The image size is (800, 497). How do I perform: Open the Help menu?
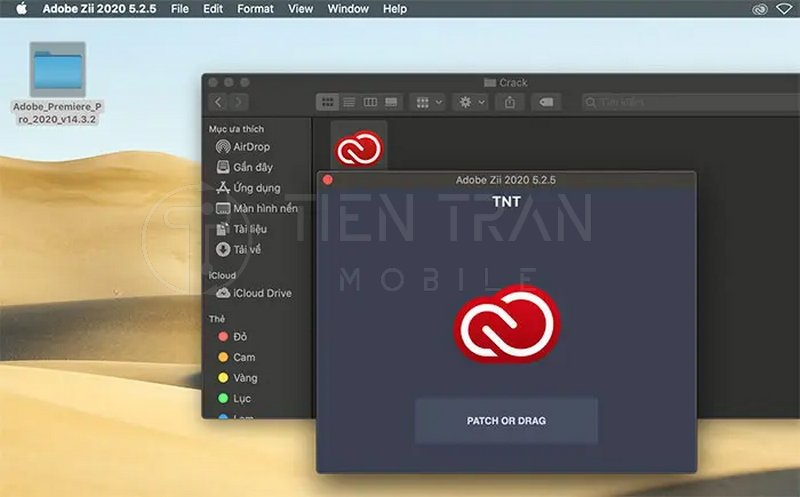click(x=395, y=9)
